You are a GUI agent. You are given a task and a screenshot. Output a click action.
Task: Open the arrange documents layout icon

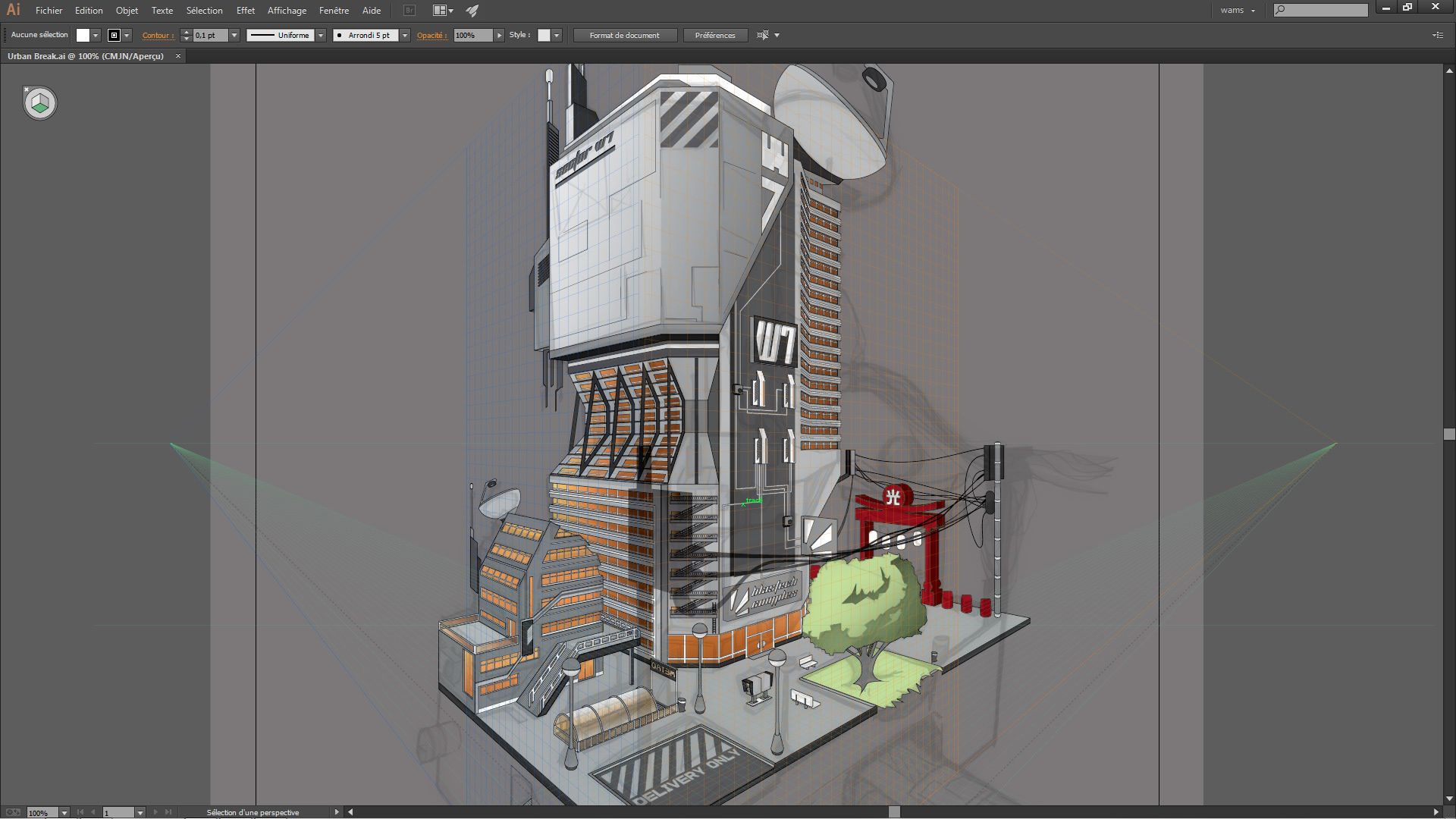tap(442, 11)
